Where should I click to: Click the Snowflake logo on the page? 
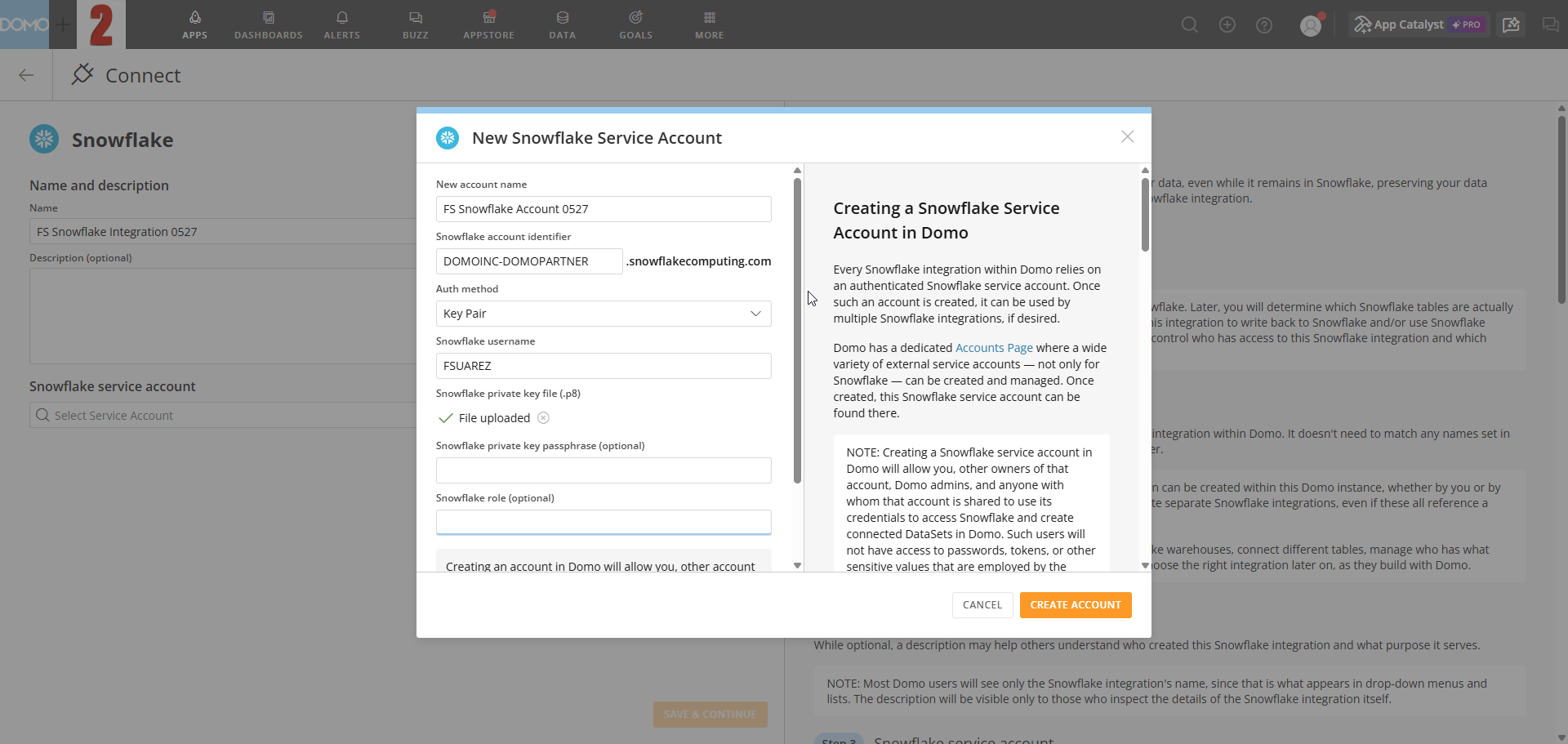point(44,139)
